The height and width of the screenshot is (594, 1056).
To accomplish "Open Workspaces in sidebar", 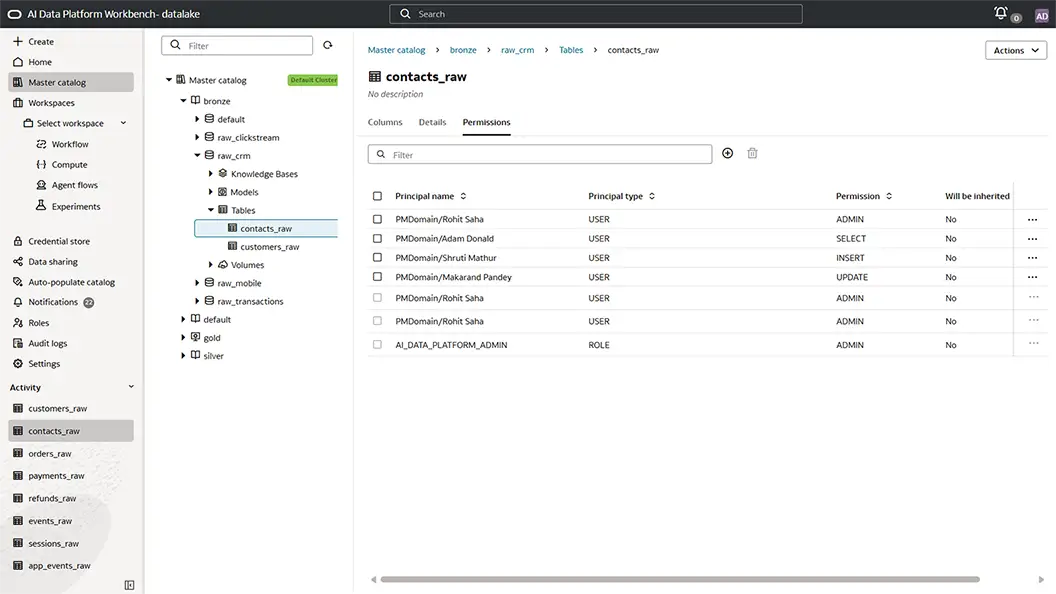I will [51, 103].
